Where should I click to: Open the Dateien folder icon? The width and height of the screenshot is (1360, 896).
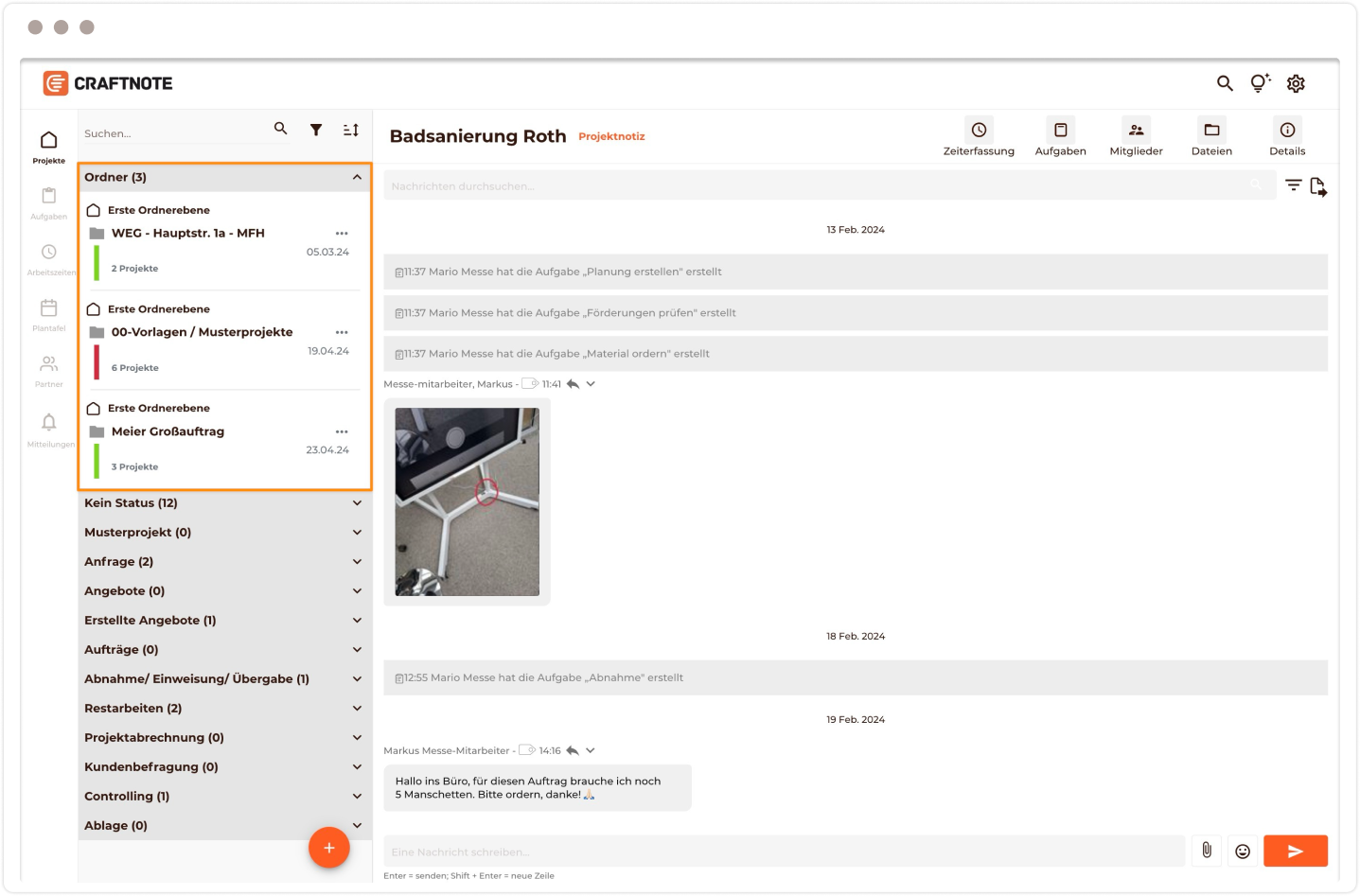pyautogui.click(x=1211, y=131)
